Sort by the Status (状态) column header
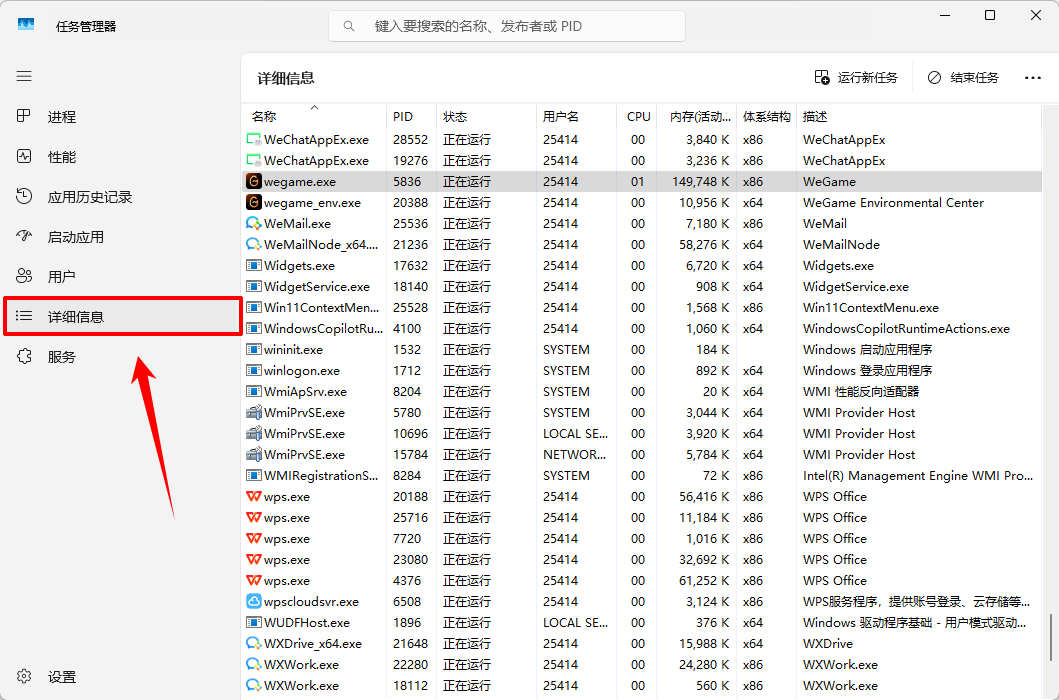Image resolution: width=1059 pixels, height=700 pixels. click(x=486, y=116)
